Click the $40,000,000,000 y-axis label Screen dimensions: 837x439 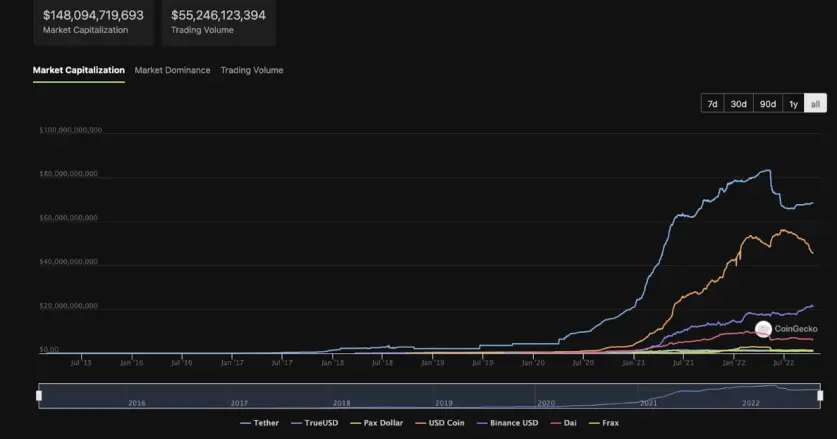click(x=68, y=262)
